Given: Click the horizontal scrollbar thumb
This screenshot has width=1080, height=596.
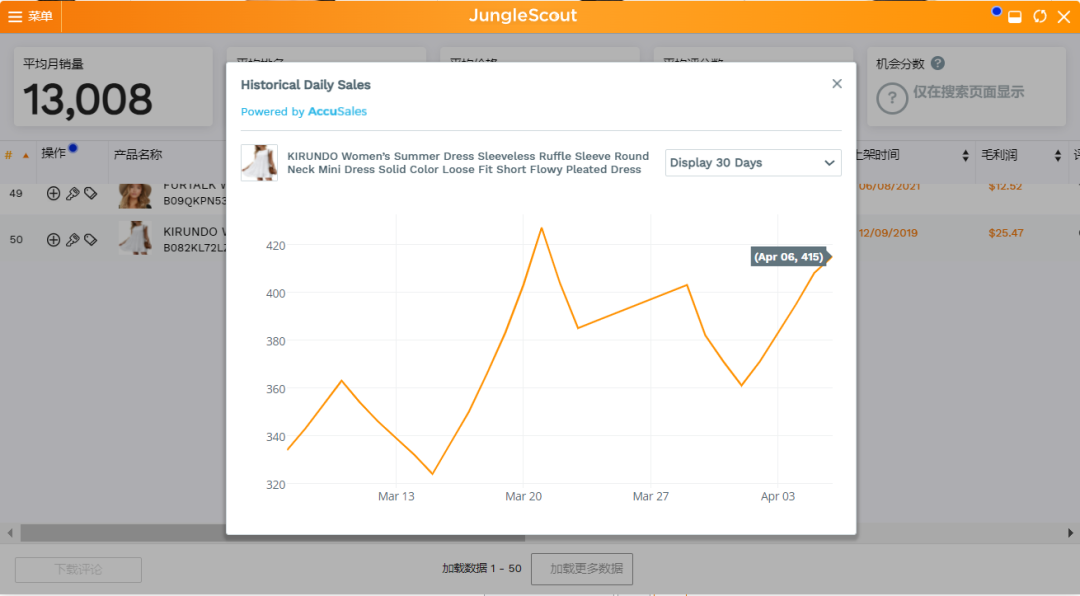Looking at the screenshot, I should tap(272, 533).
